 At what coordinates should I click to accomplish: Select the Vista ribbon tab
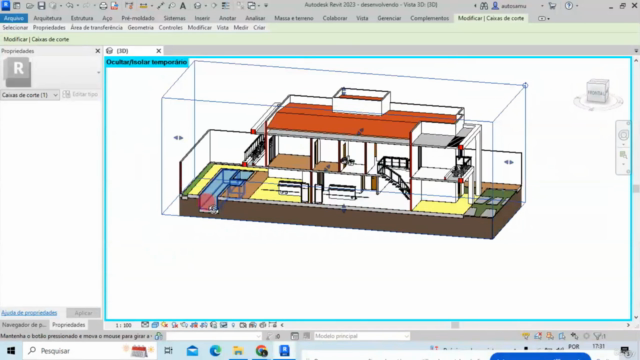[x=362, y=18]
